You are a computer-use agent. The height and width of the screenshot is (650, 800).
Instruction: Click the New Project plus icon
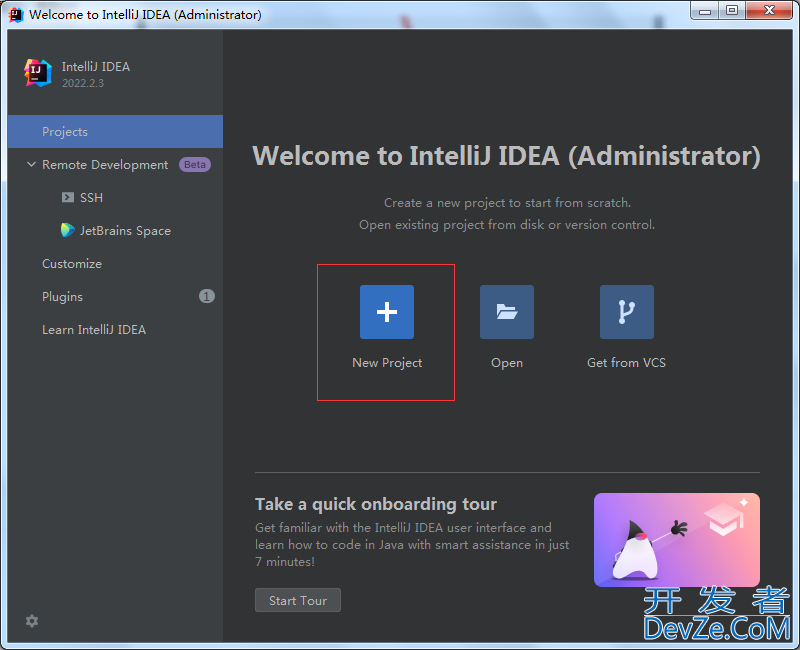[387, 312]
